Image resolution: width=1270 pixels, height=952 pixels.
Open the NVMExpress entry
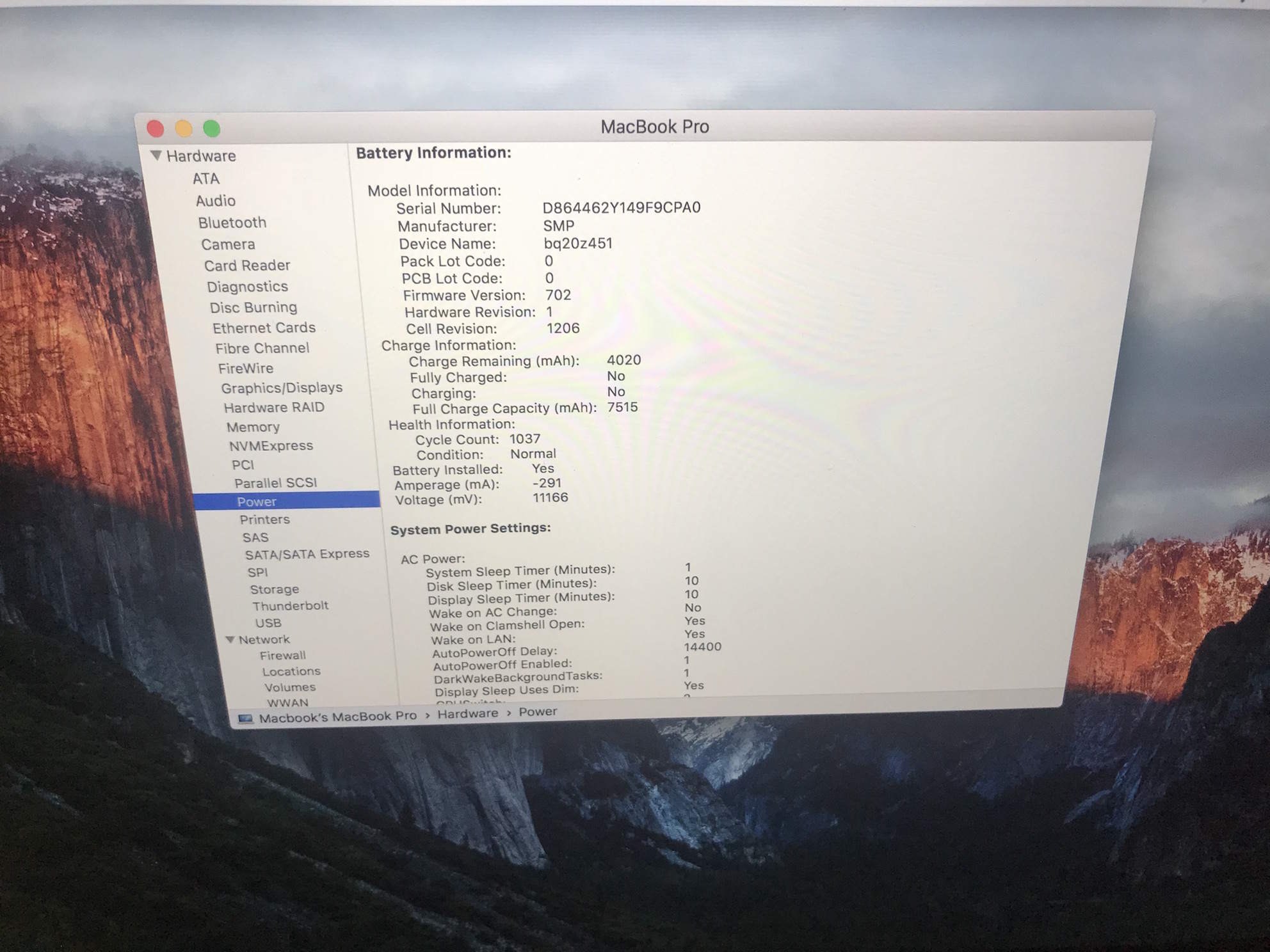pos(271,445)
